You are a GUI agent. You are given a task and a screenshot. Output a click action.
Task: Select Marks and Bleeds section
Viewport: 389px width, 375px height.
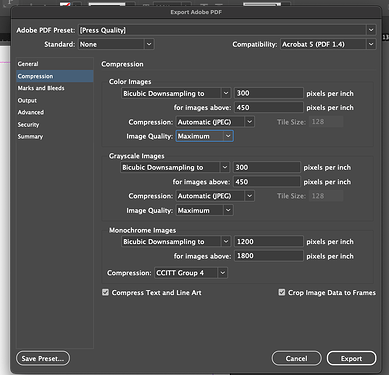click(x=41, y=88)
